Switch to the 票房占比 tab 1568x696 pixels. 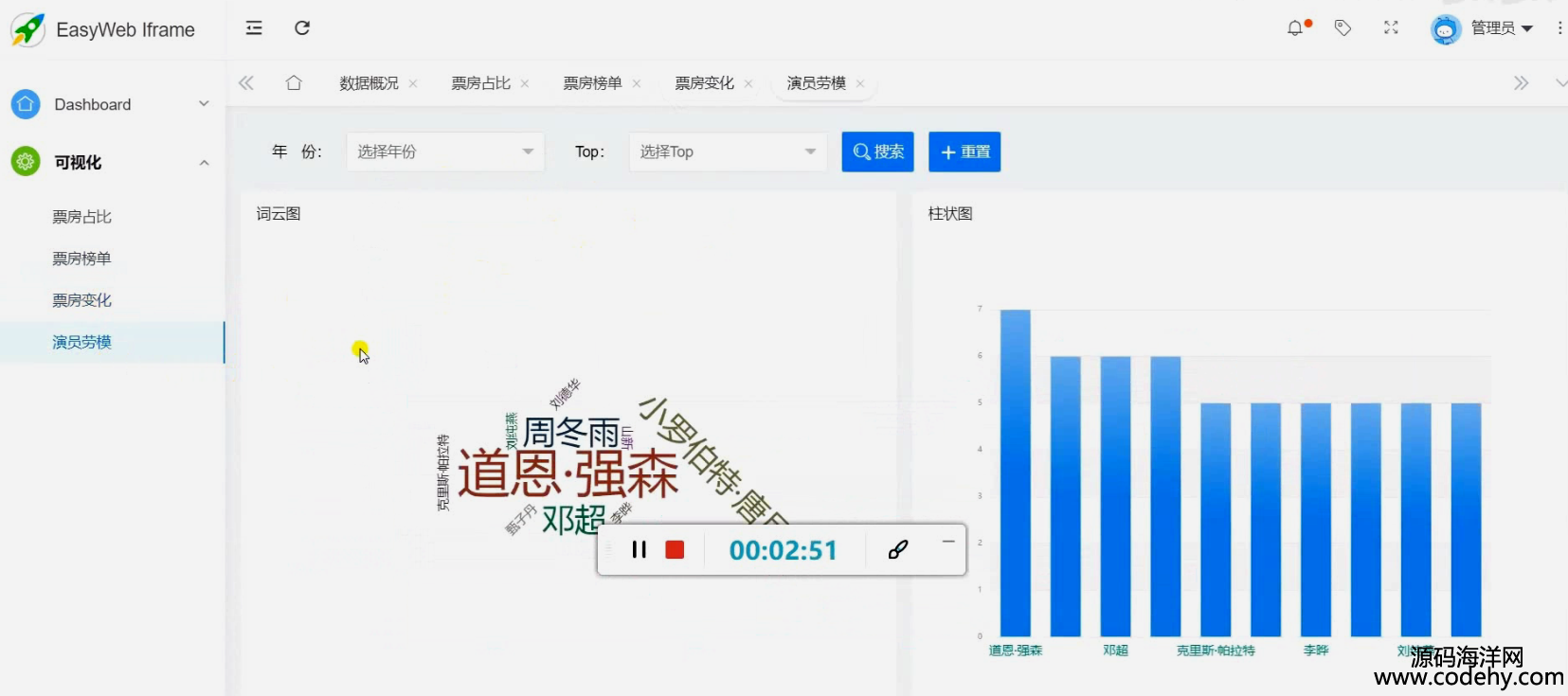click(480, 83)
